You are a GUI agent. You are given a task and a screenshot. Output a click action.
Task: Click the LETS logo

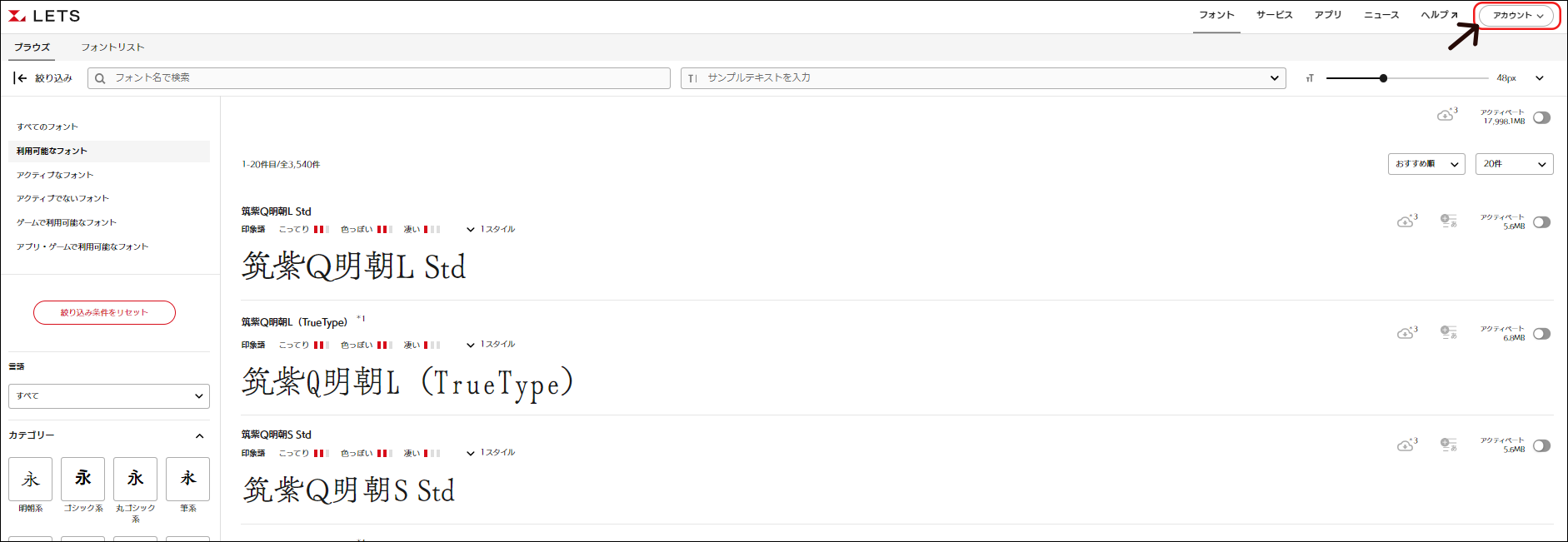(44, 16)
